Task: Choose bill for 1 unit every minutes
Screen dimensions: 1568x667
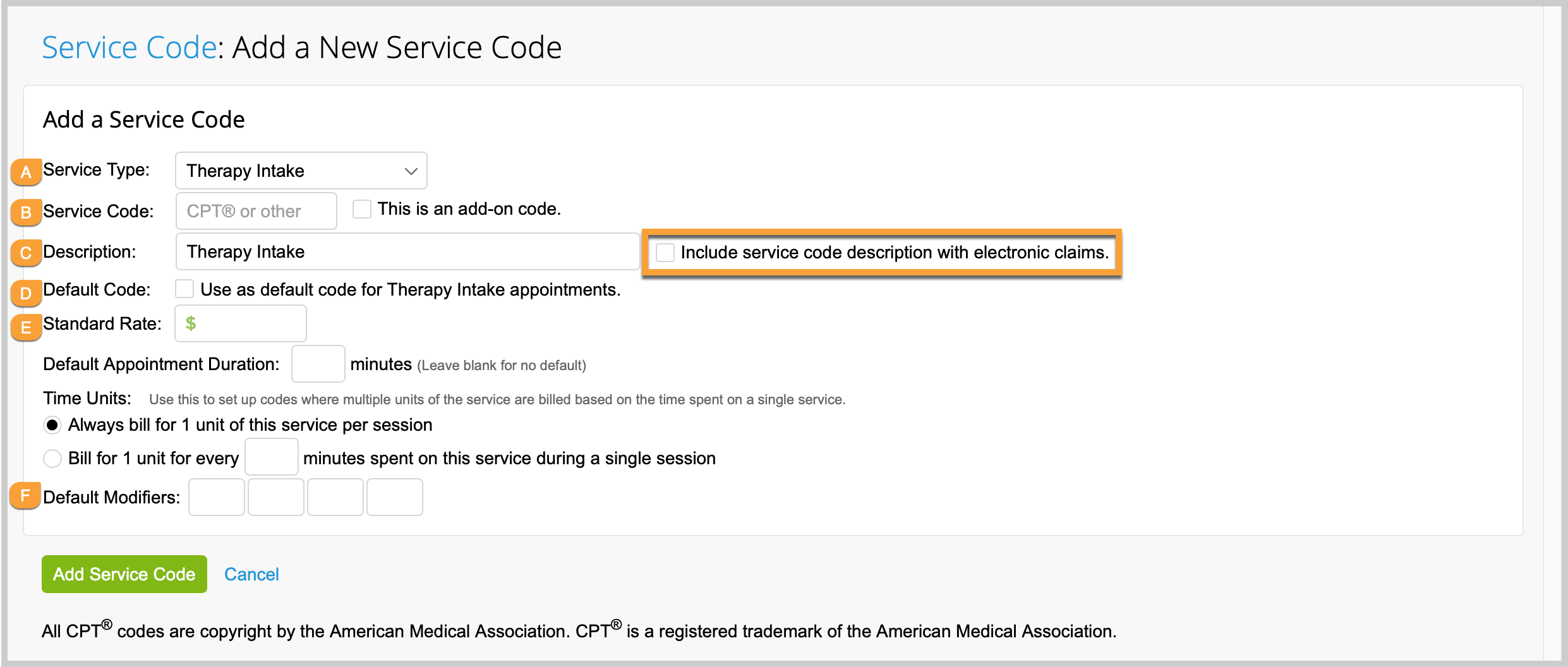Action: tap(52, 458)
